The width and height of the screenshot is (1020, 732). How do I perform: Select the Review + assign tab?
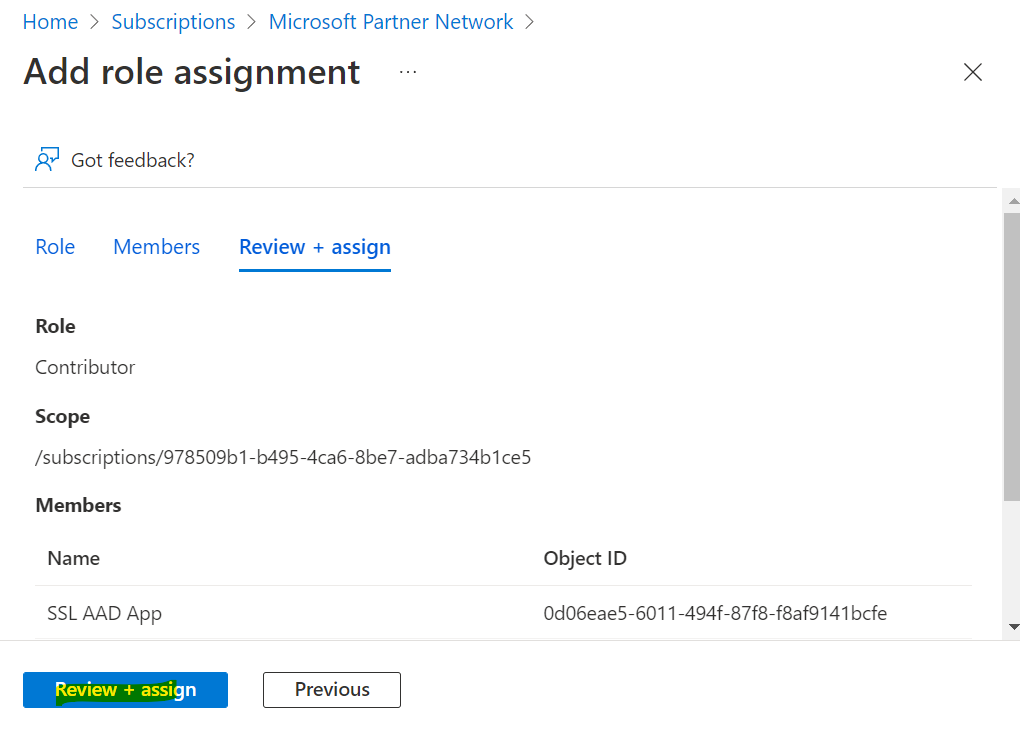click(x=315, y=248)
